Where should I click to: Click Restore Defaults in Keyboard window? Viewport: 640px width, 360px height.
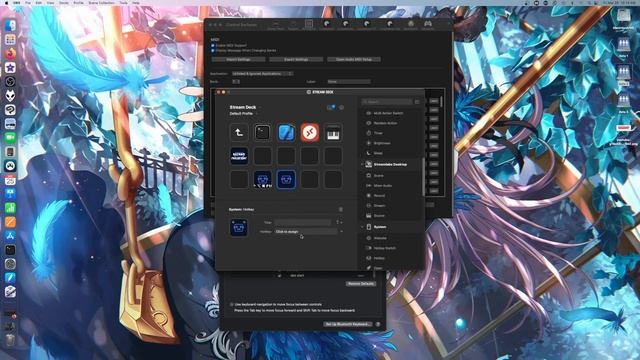361,284
